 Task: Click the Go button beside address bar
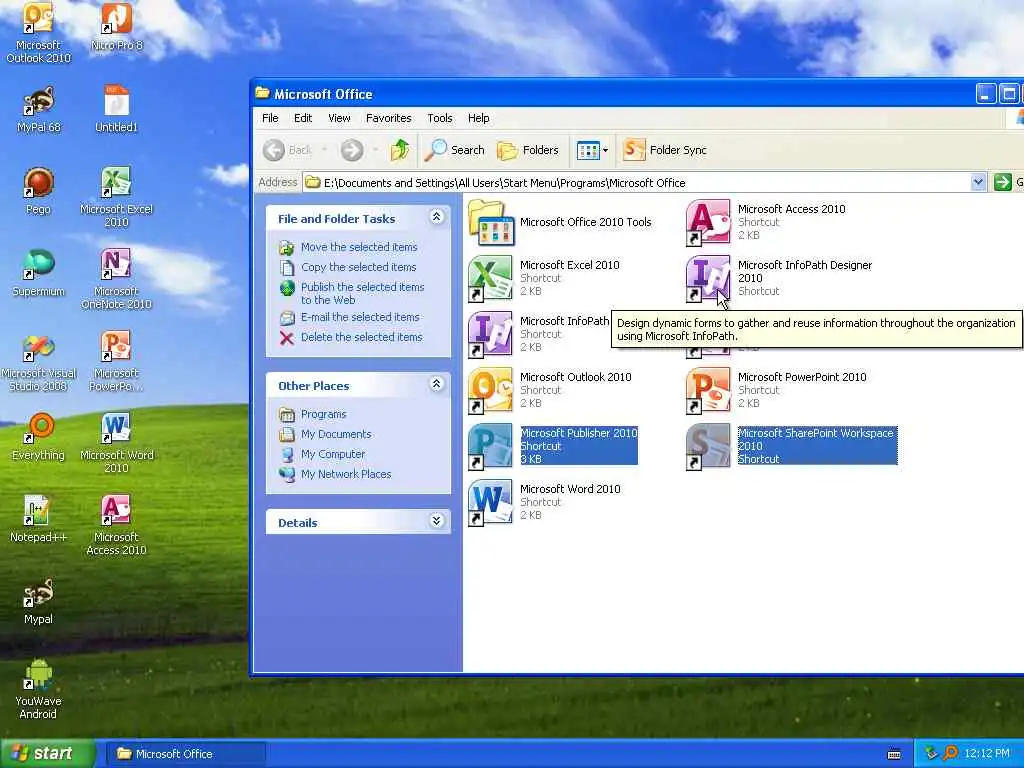point(1008,182)
